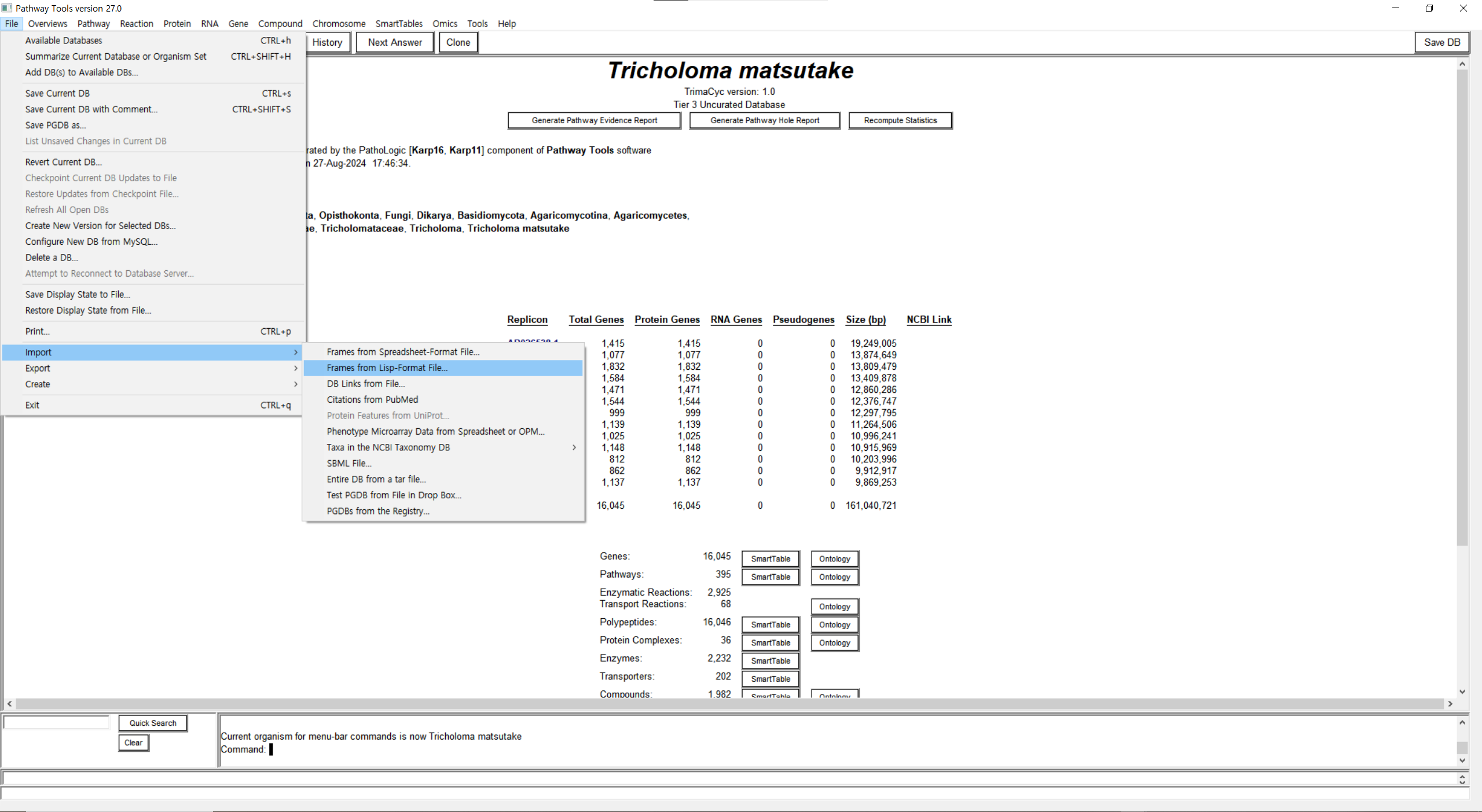The width and height of the screenshot is (1482, 812).
Task: Click the quick search input field
Action: pyautogui.click(x=56, y=722)
